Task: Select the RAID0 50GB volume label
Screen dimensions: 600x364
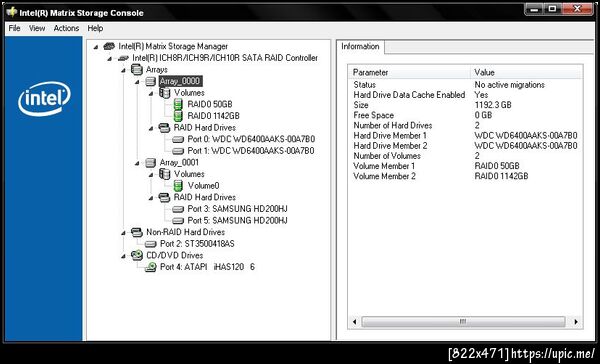Action: (x=210, y=104)
